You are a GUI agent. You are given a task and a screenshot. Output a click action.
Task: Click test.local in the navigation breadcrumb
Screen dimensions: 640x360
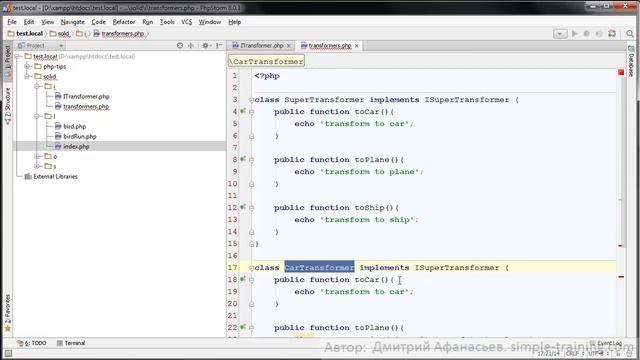tap(25, 33)
